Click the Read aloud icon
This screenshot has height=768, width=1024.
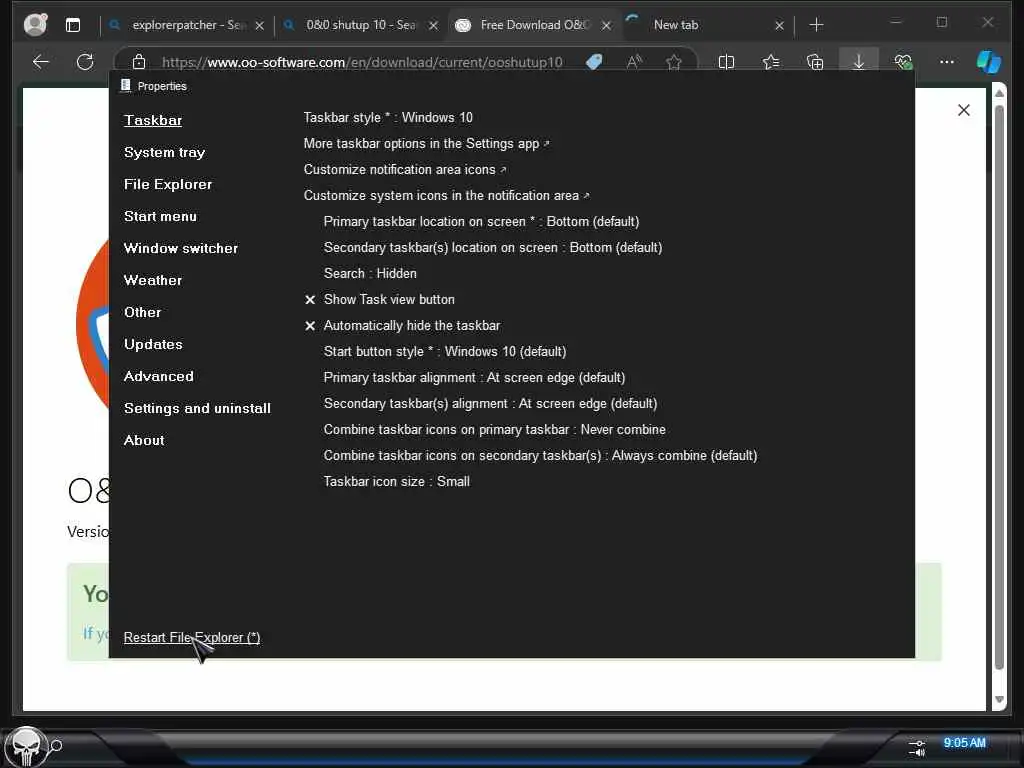point(633,62)
